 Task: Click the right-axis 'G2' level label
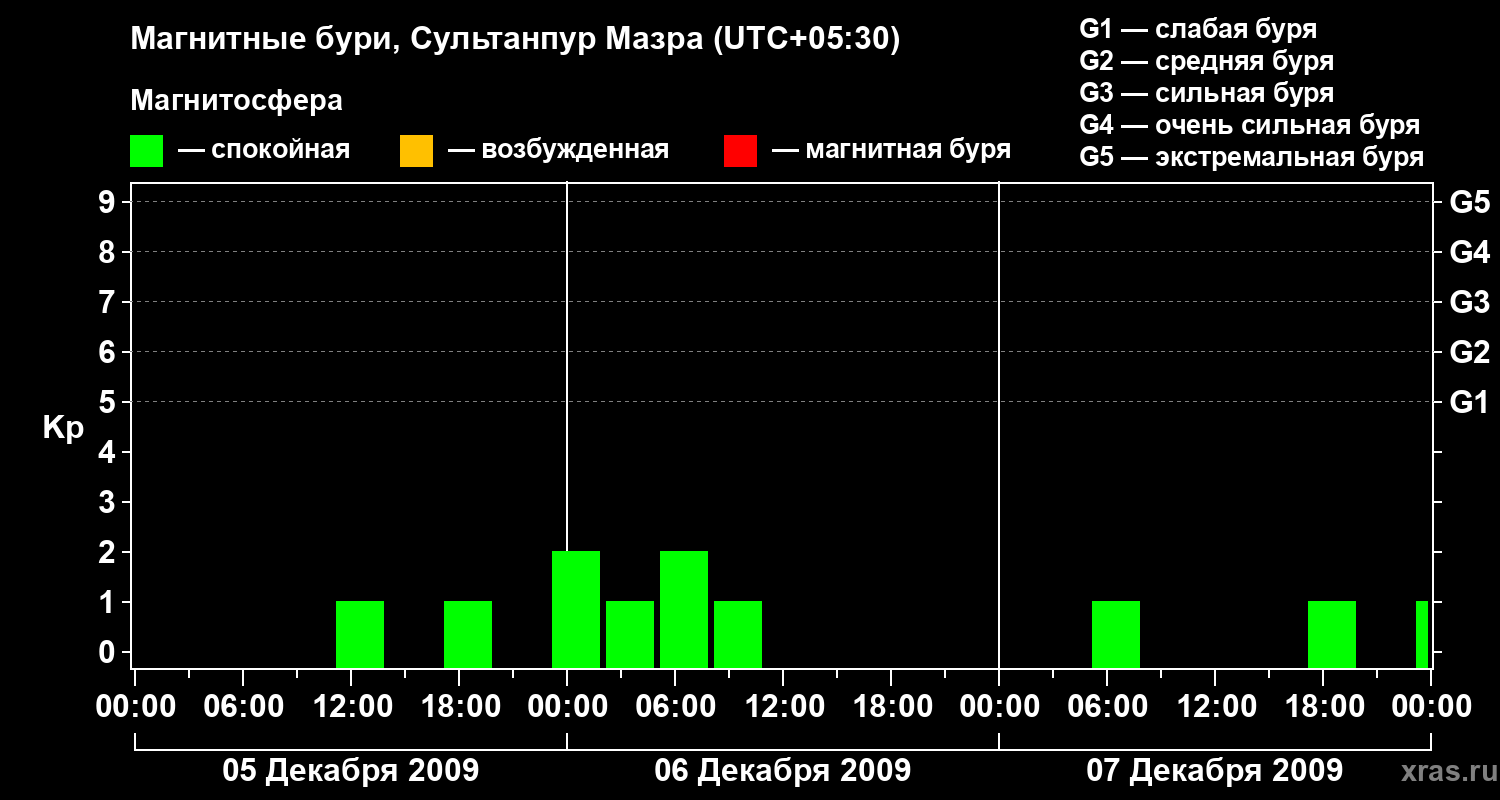tap(1469, 352)
